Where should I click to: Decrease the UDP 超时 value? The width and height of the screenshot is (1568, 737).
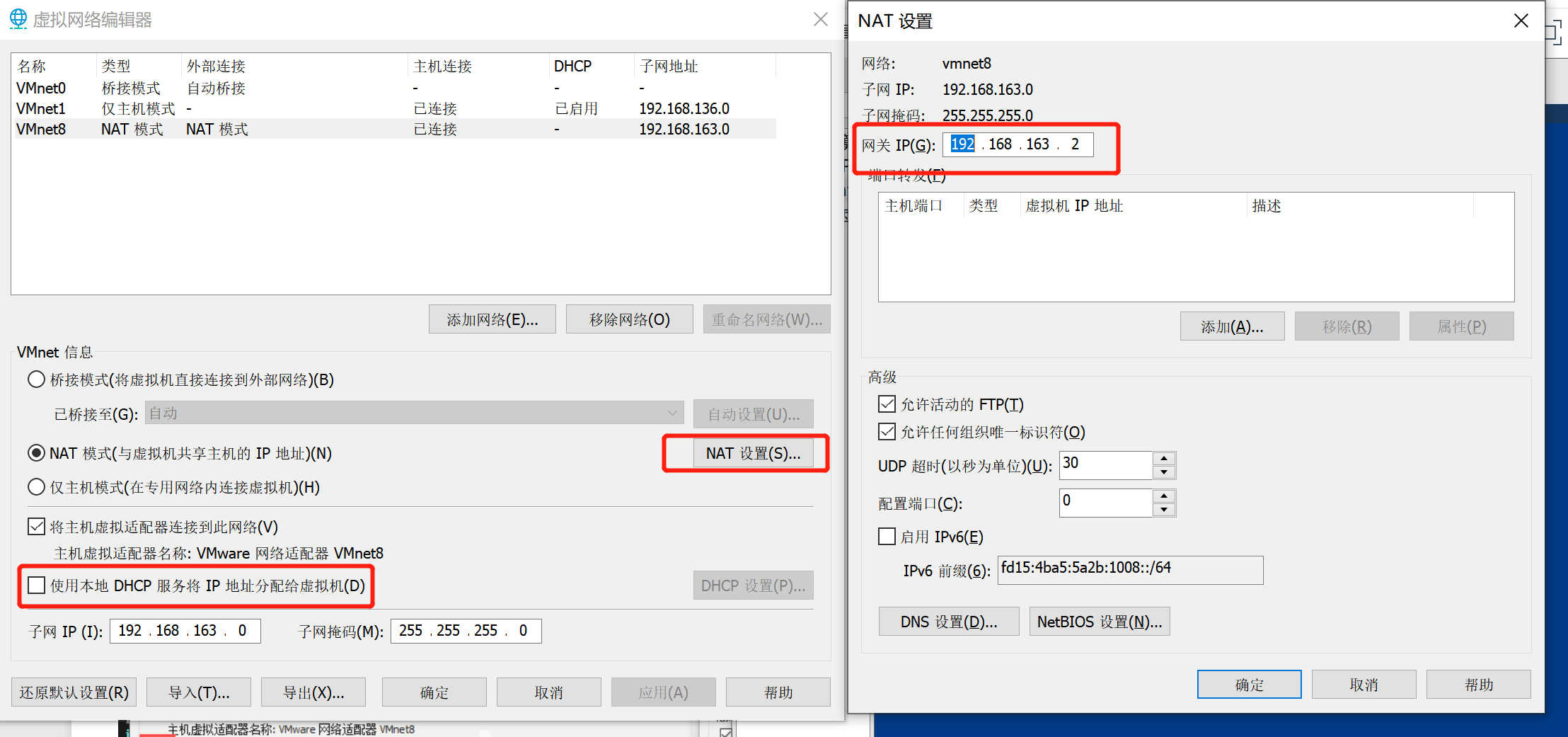(x=1164, y=472)
